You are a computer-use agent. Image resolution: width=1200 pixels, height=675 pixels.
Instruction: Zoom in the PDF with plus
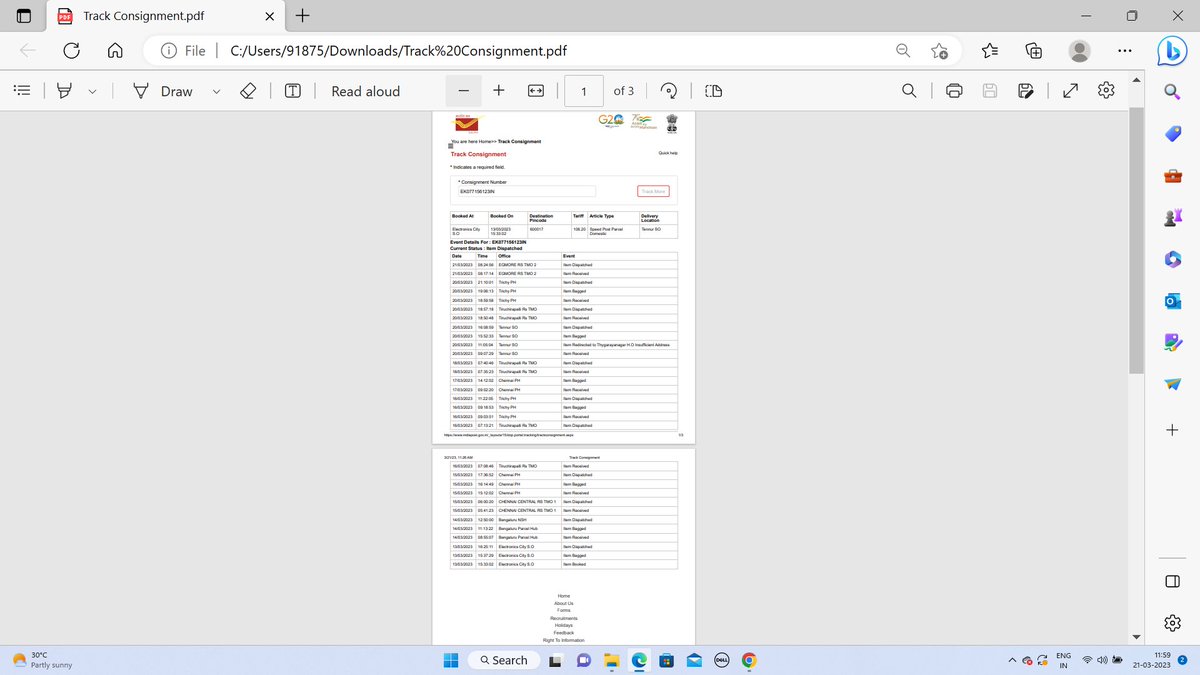tap(499, 91)
